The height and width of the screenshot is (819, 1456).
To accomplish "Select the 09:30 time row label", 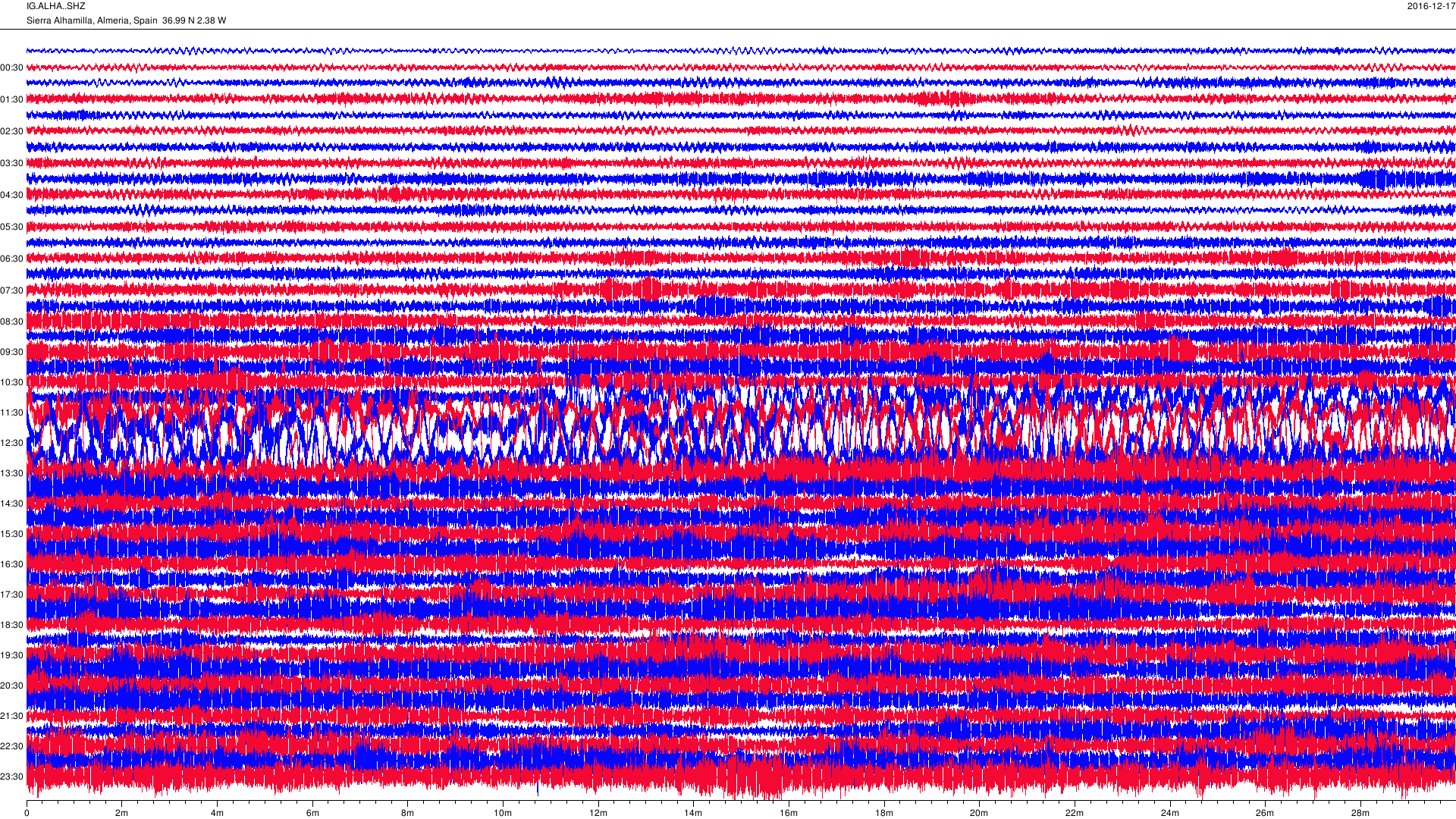I will pos(12,352).
